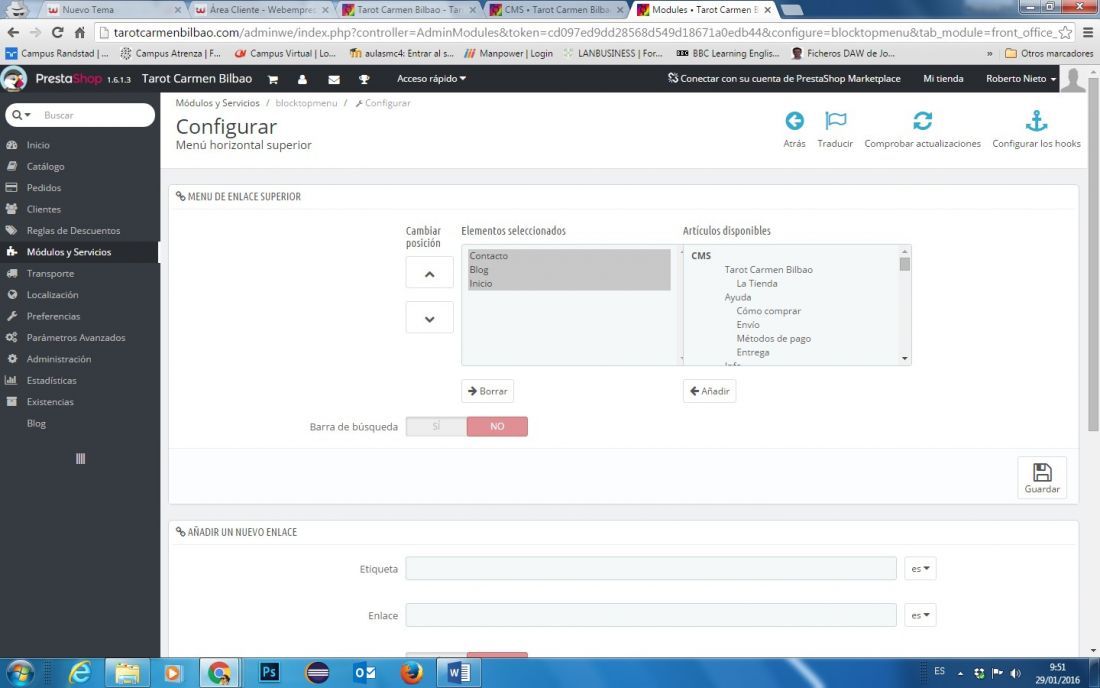Screen dimensions: 1100x688
Task: Open the Roberto Nieto user dropdown
Action: [1021, 79]
